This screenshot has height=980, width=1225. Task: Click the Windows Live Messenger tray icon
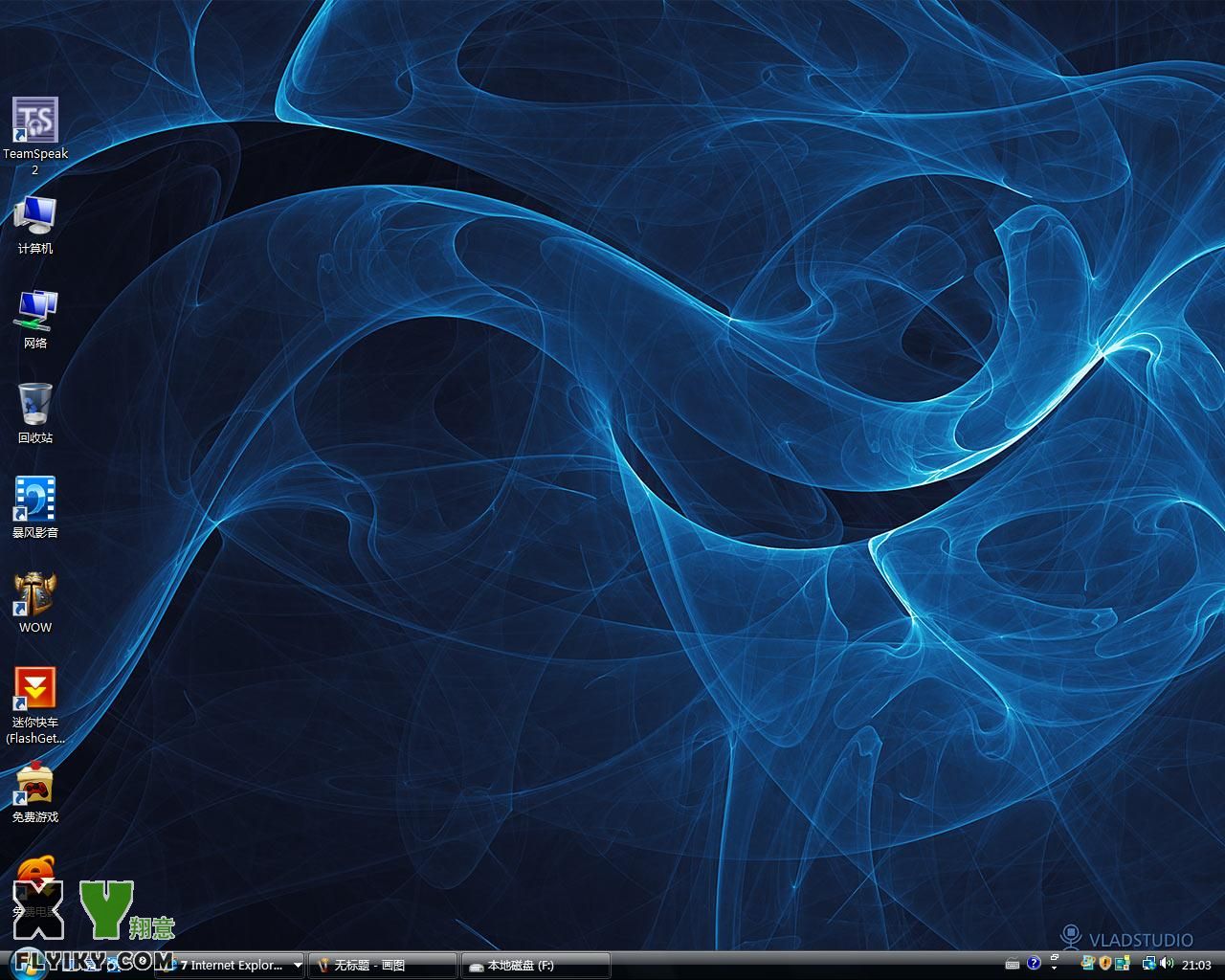[1087, 963]
